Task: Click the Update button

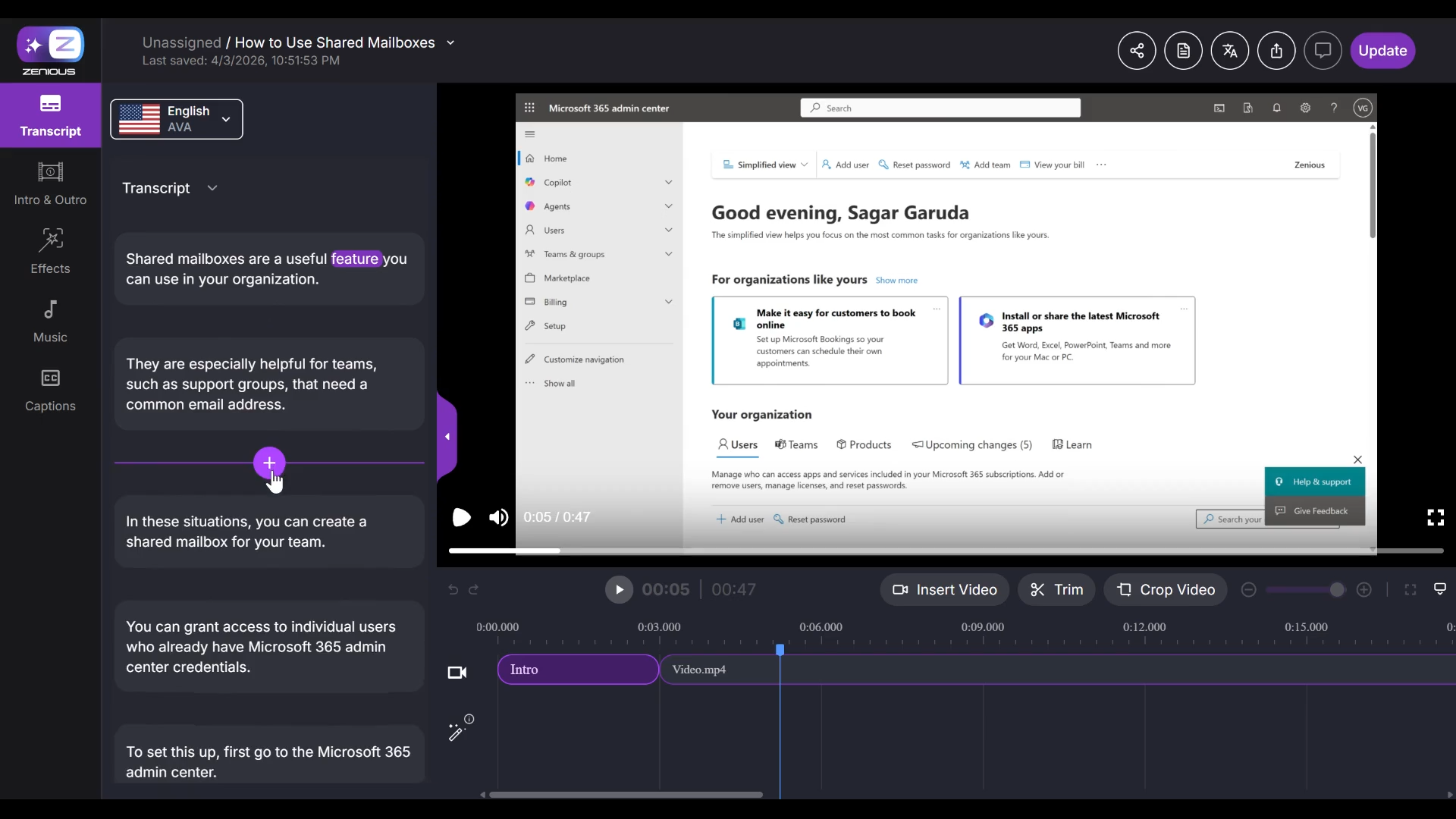Action: (x=1382, y=51)
